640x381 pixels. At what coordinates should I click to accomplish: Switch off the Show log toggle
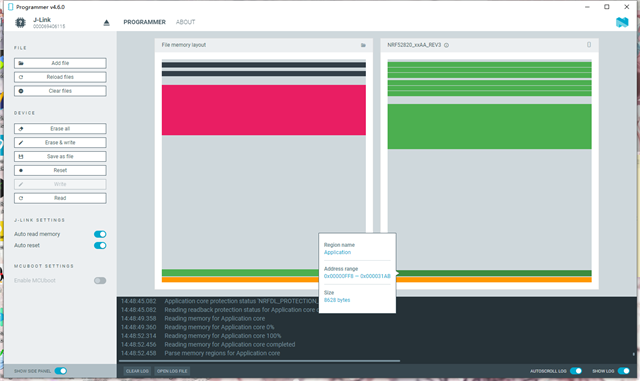(x=624, y=371)
